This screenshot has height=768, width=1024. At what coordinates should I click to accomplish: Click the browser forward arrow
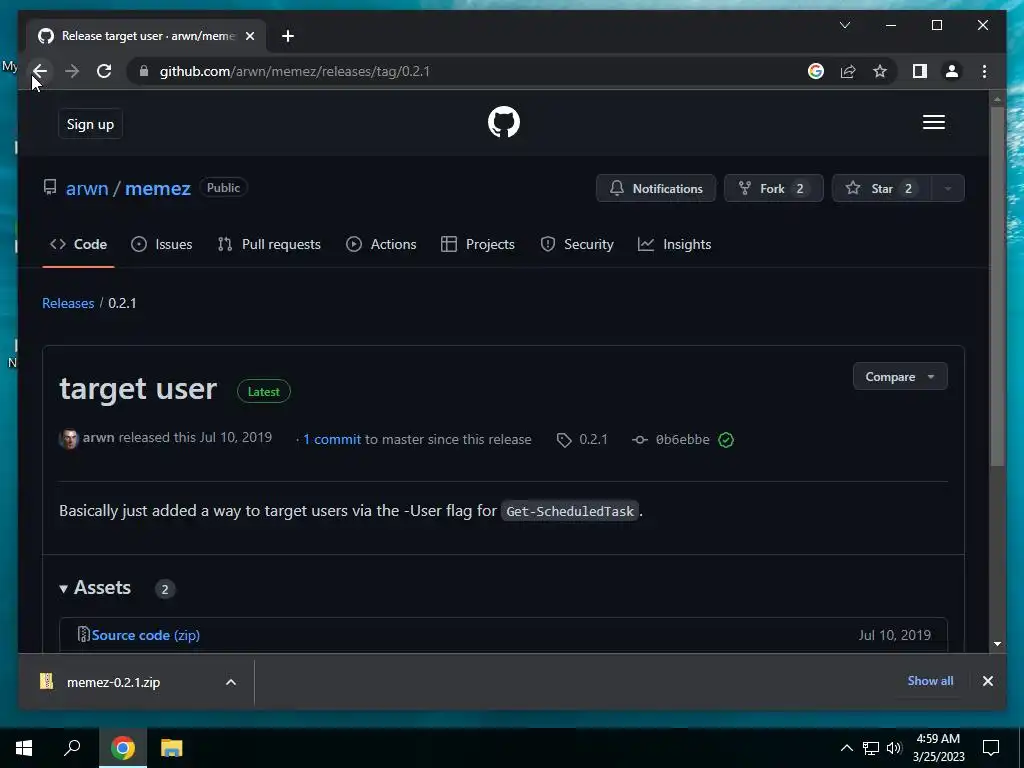(72, 71)
